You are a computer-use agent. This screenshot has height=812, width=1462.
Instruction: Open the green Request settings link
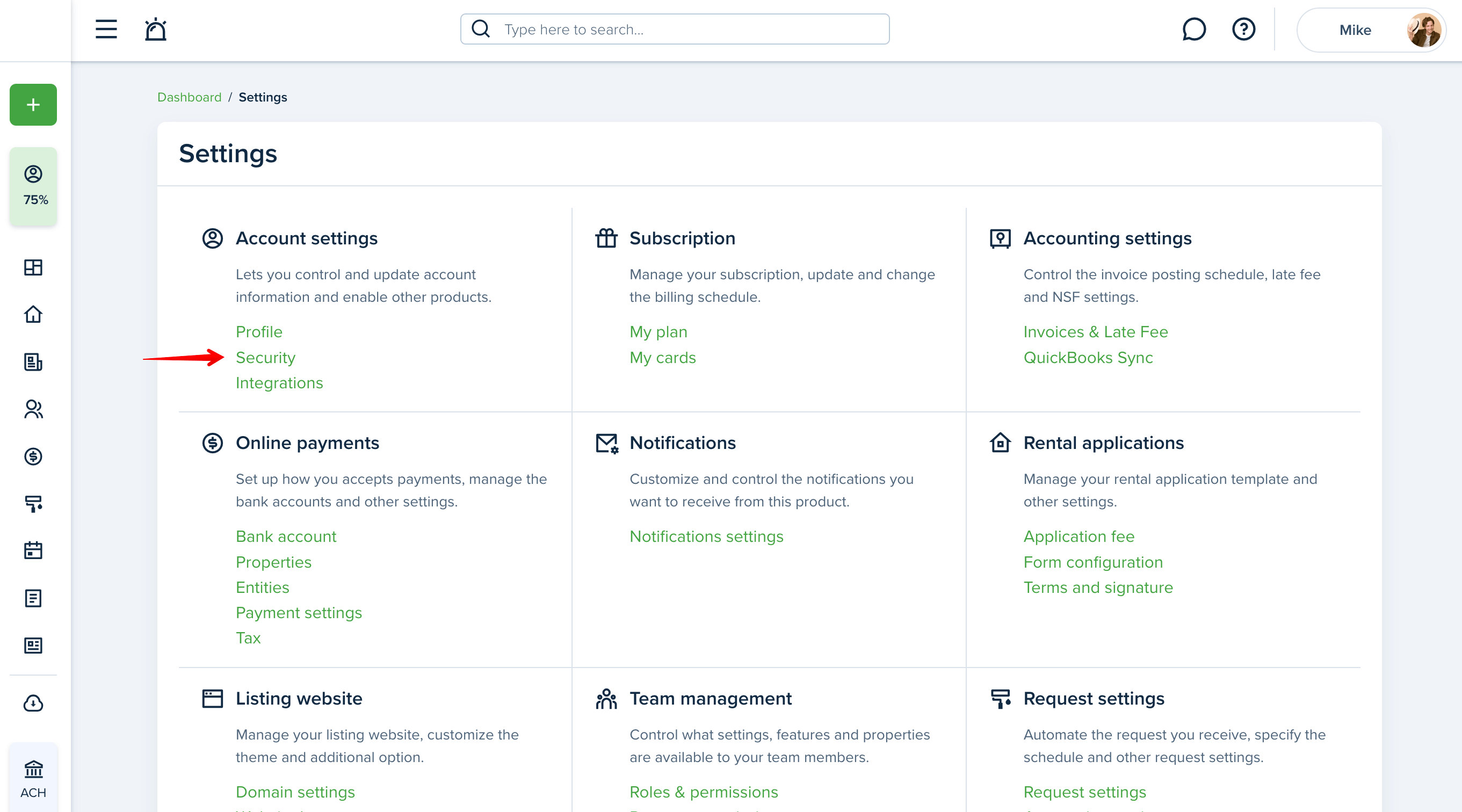pos(1084,792)
